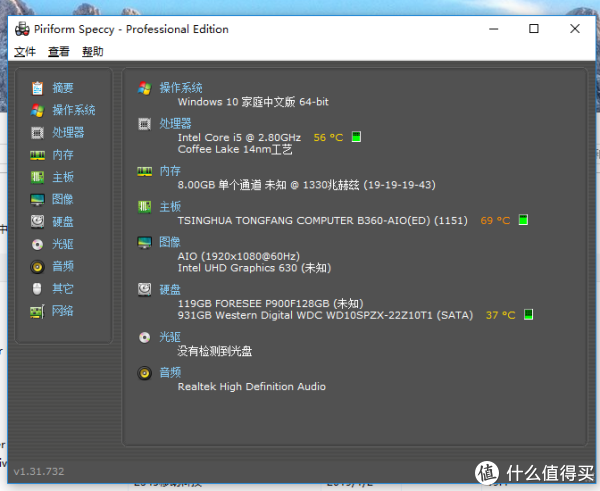Click the 69 °C motherboard temperature
The width and height of the screenshot is (600, 491).
(495, 220)
